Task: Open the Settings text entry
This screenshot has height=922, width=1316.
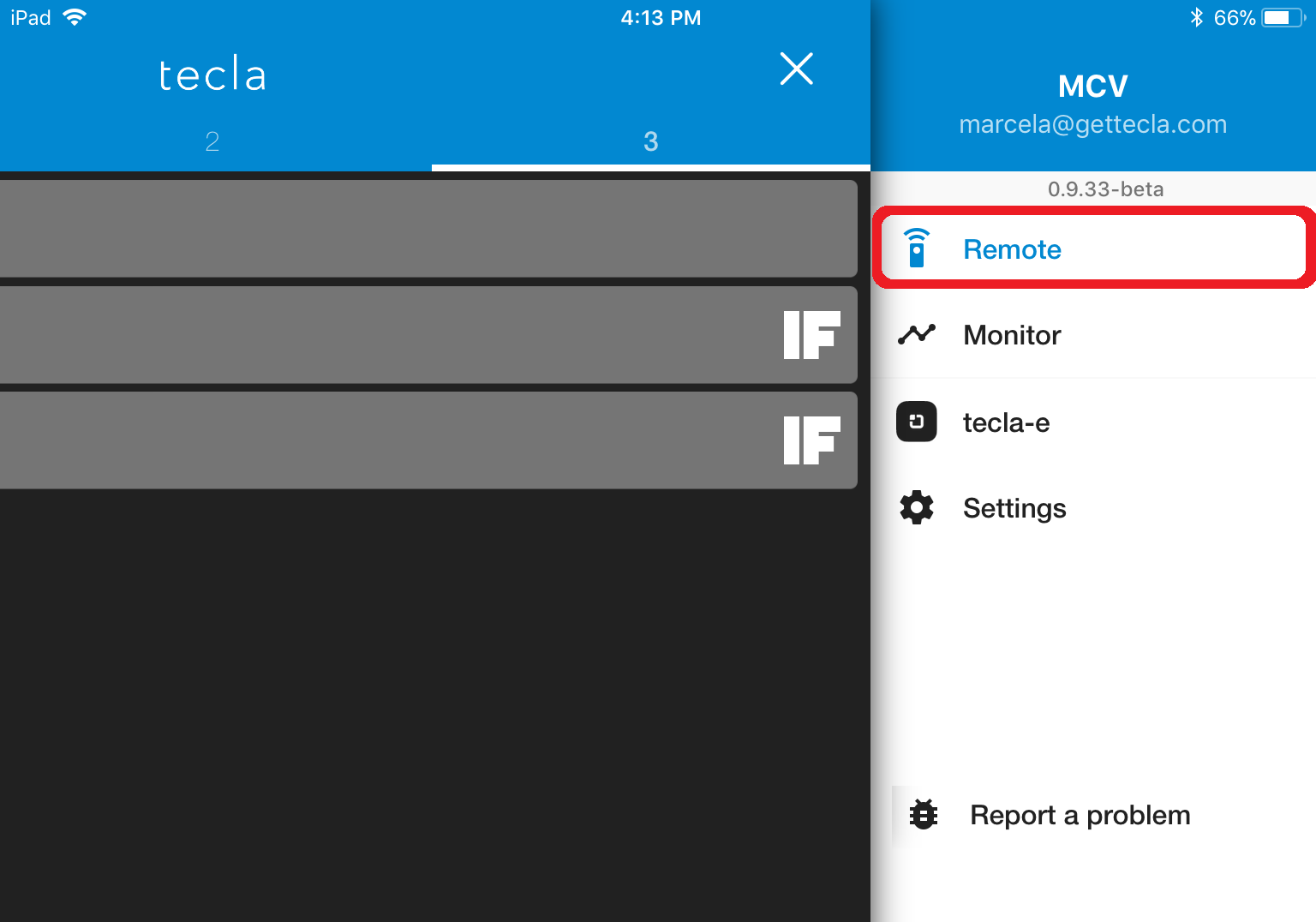Action: pyautogui.click(x=1014, y=508)
